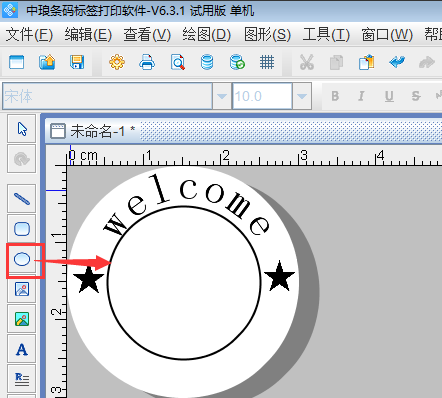Click the open file folder icon
The image size is (442, 398).
tap(47, 62)
